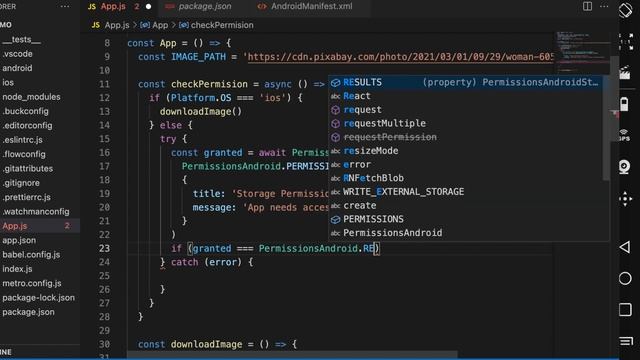Image resolution: width=640 pixels, height=360 pixels.
Task: Expand the ios folder
Action: pyautogui.click(x=8, y=82)
